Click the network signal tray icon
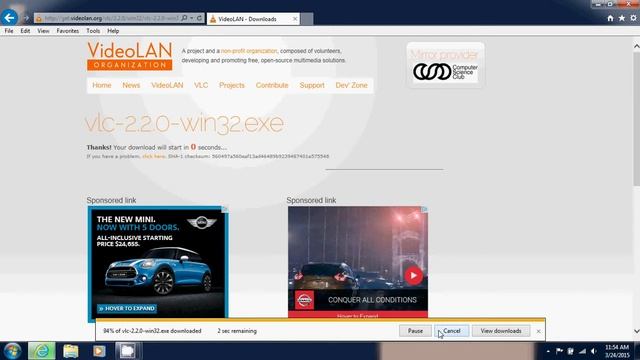 click(582, 351)
